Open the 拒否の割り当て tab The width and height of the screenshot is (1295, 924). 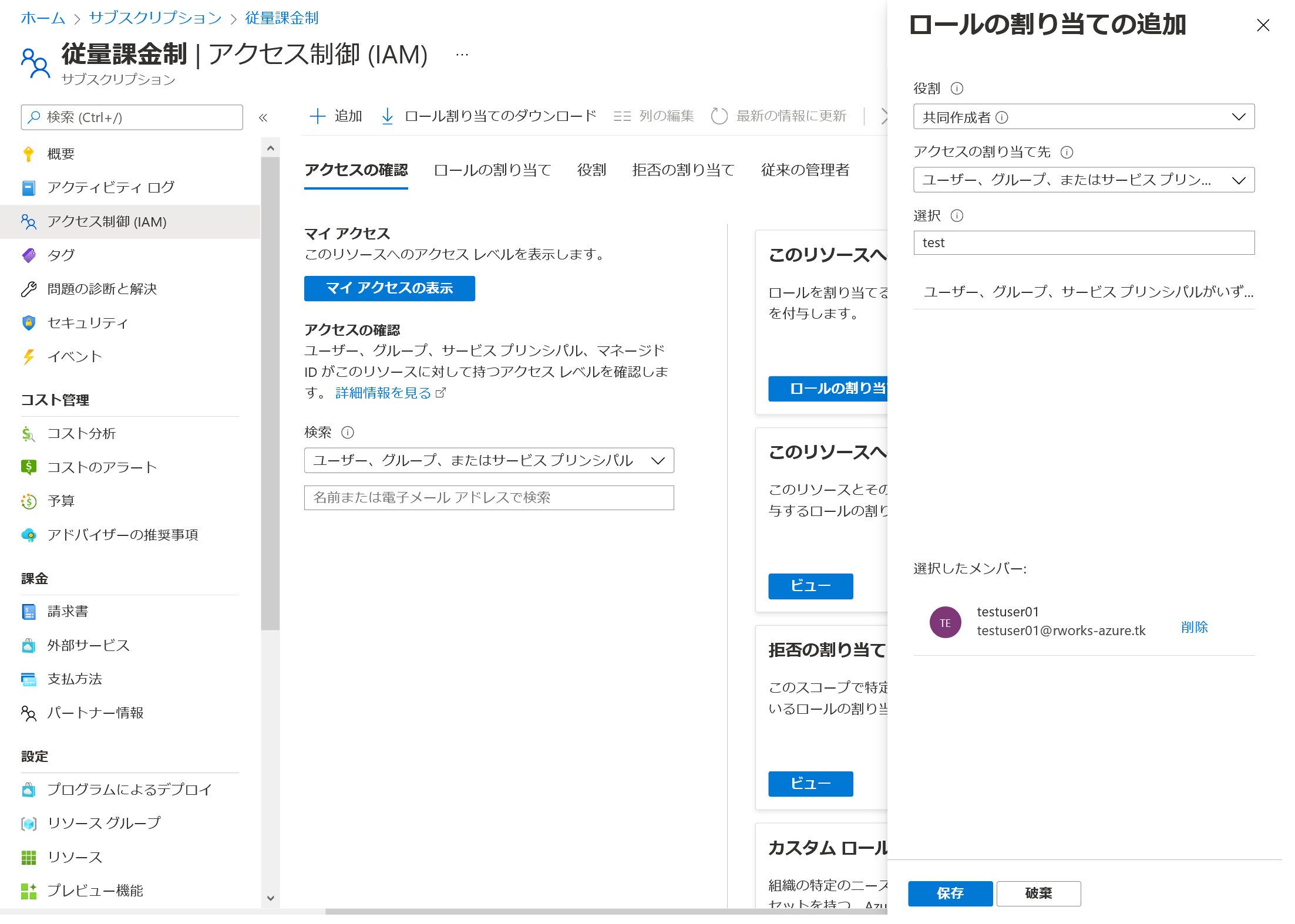pyautogui.click(x=684, y=170)
